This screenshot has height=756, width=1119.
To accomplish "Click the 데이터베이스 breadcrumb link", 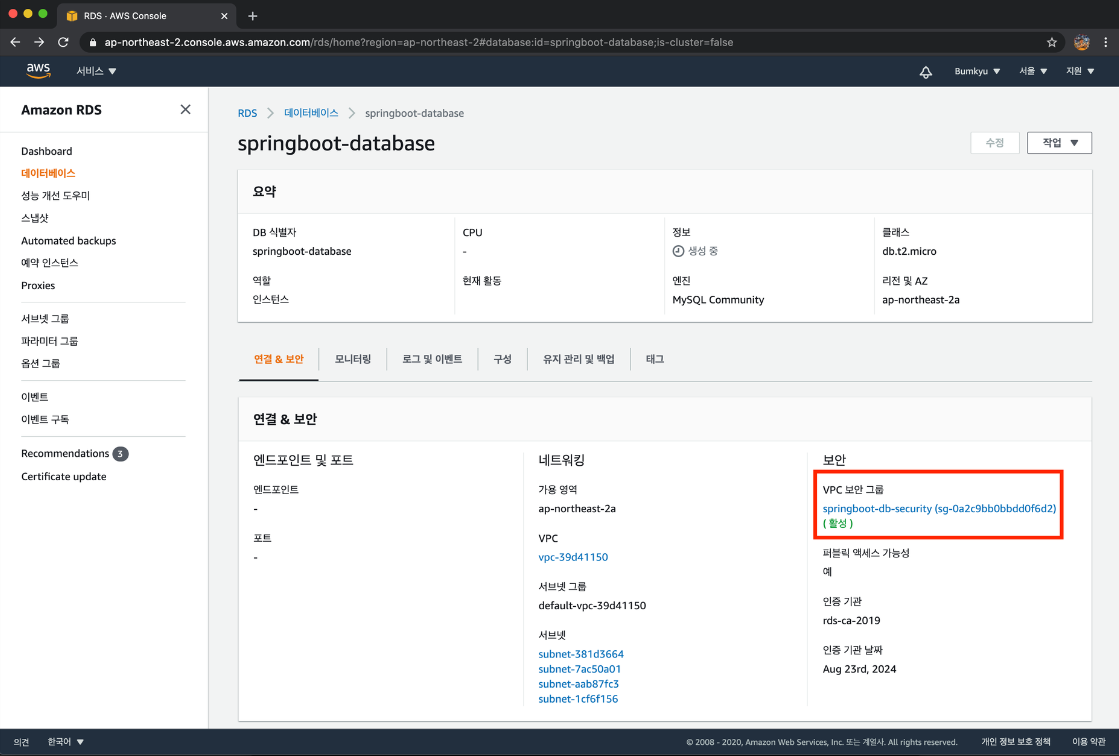I will (311, 113).
